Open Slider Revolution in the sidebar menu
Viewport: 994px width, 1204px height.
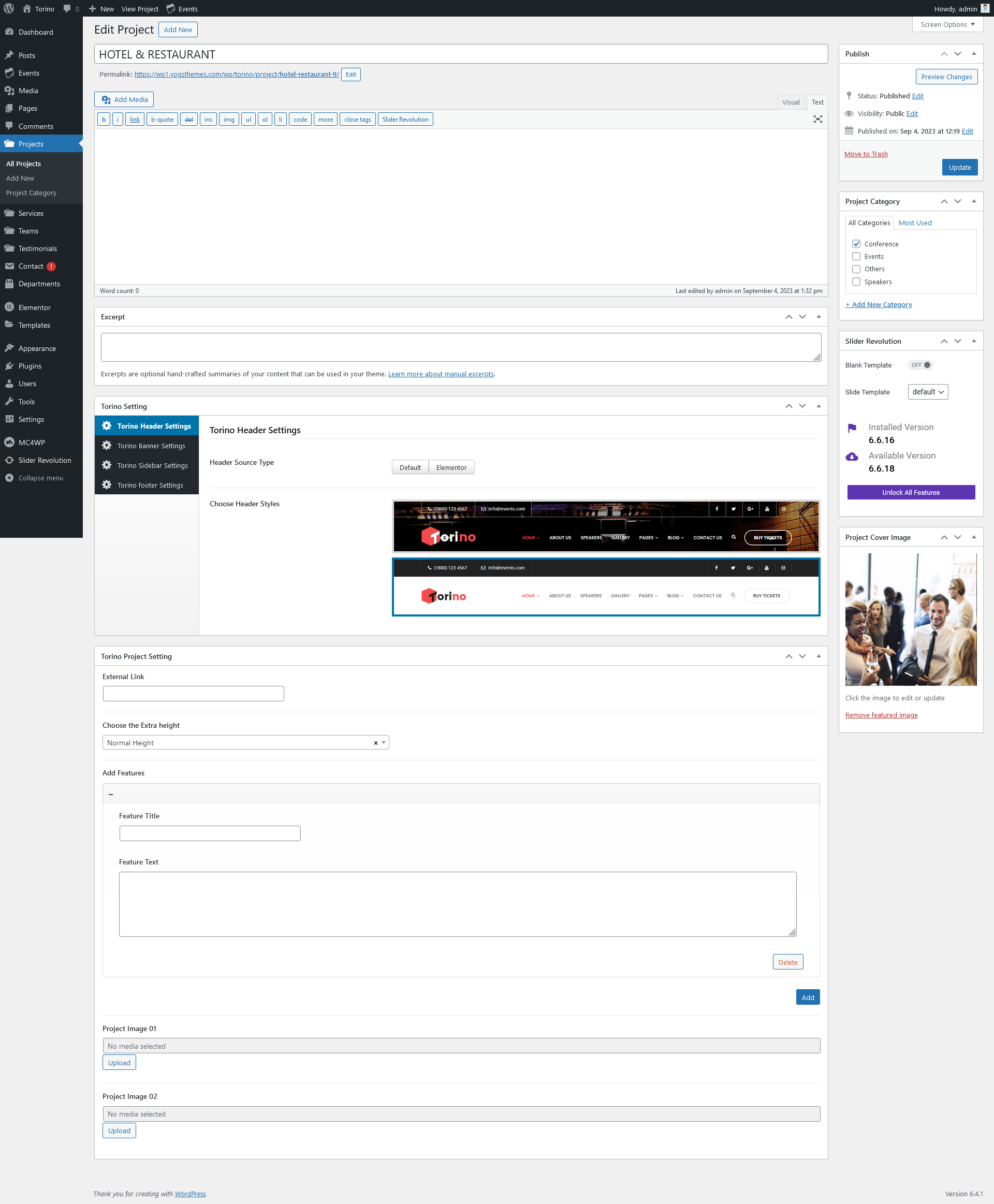(44, 460)
